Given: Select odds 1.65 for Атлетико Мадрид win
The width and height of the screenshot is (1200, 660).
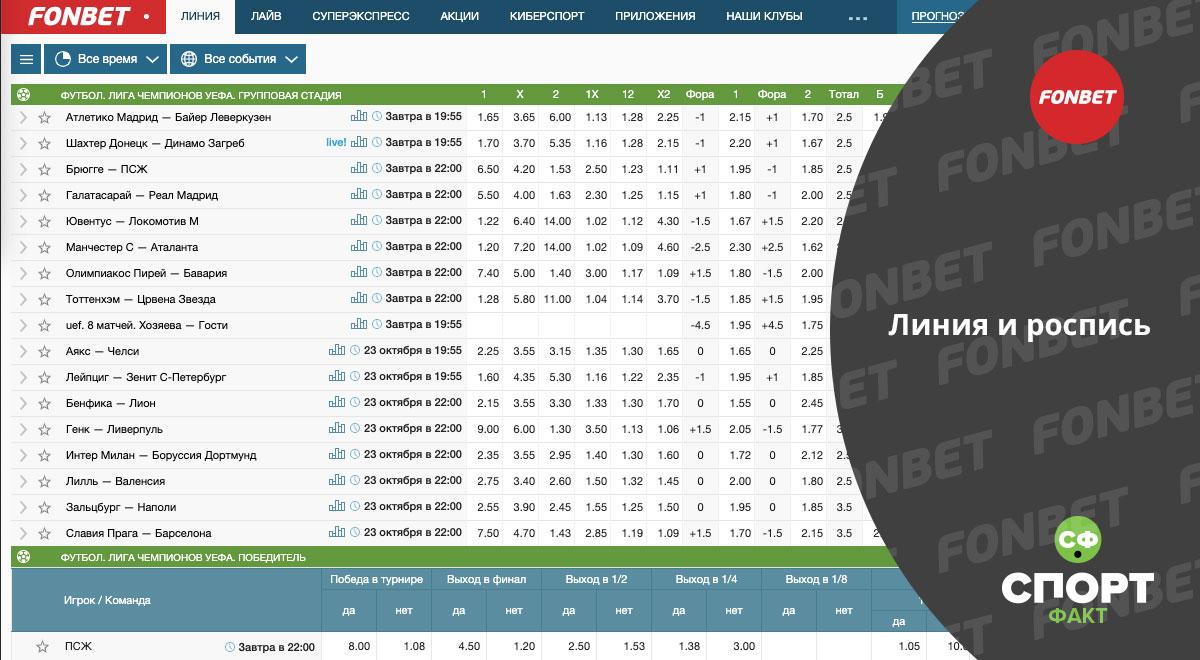Looking at the screenshot, I should tap(488, 117).
